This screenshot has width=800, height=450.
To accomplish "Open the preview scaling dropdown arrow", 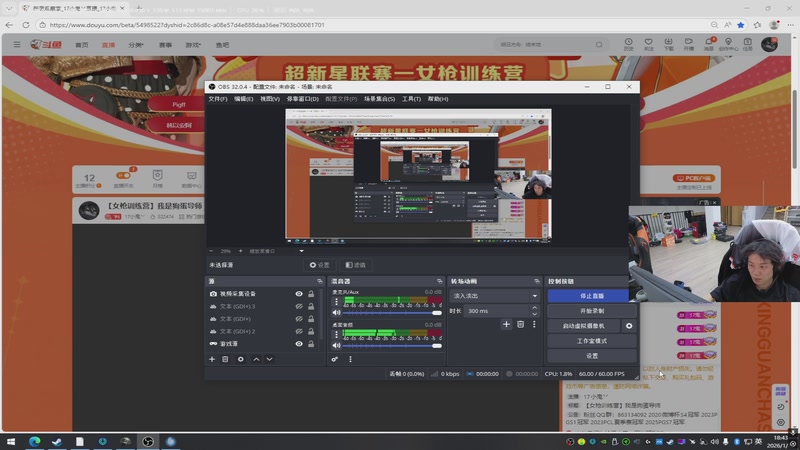I will (x=301, y=251).
